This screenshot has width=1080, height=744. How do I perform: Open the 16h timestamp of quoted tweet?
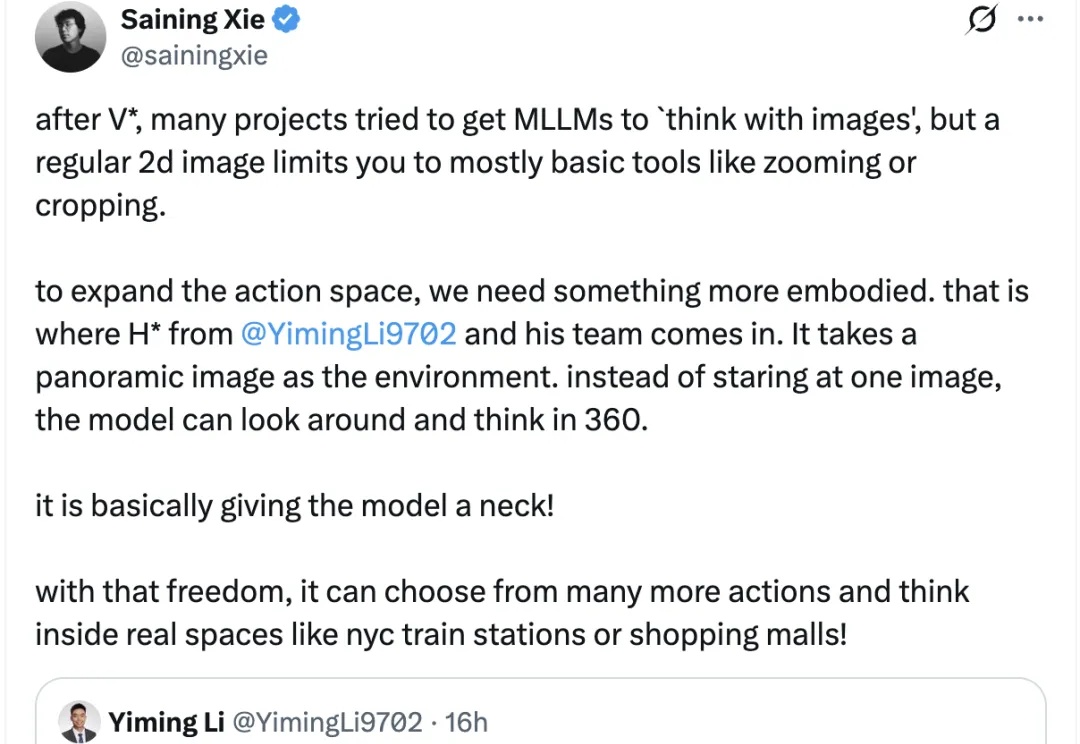(465, 722)
